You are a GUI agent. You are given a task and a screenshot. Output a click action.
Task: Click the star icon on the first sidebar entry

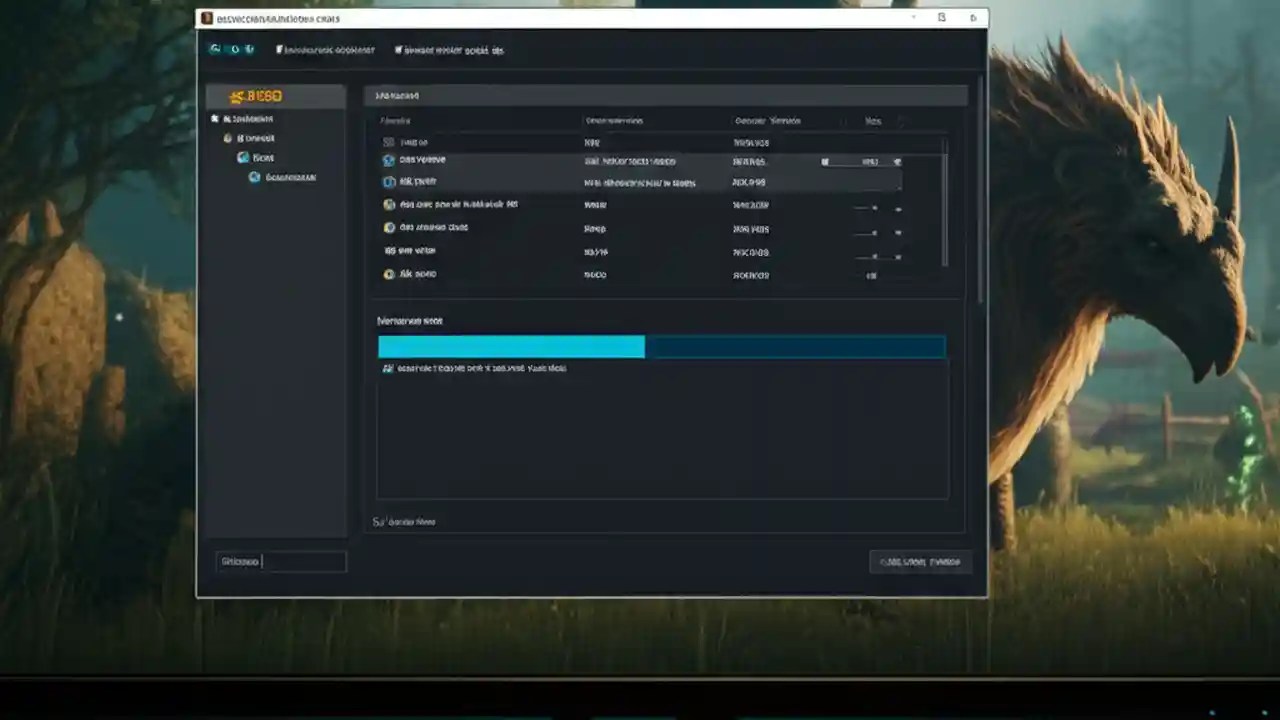(x=216, y=118)
